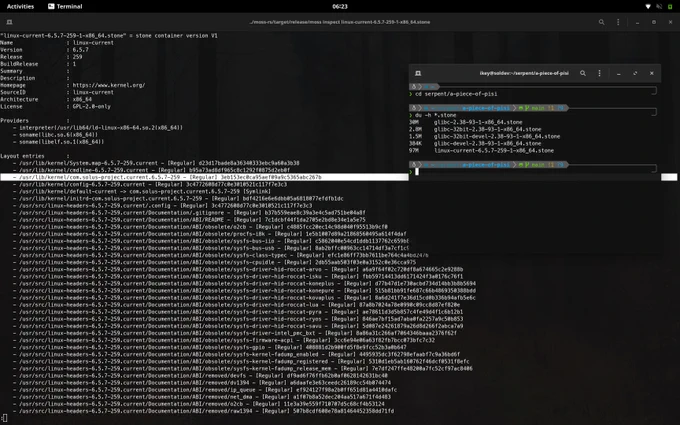Open new tab in the moss inspect terminal
680x425 pixels.
pyautogui.click(x=10, y=22)
